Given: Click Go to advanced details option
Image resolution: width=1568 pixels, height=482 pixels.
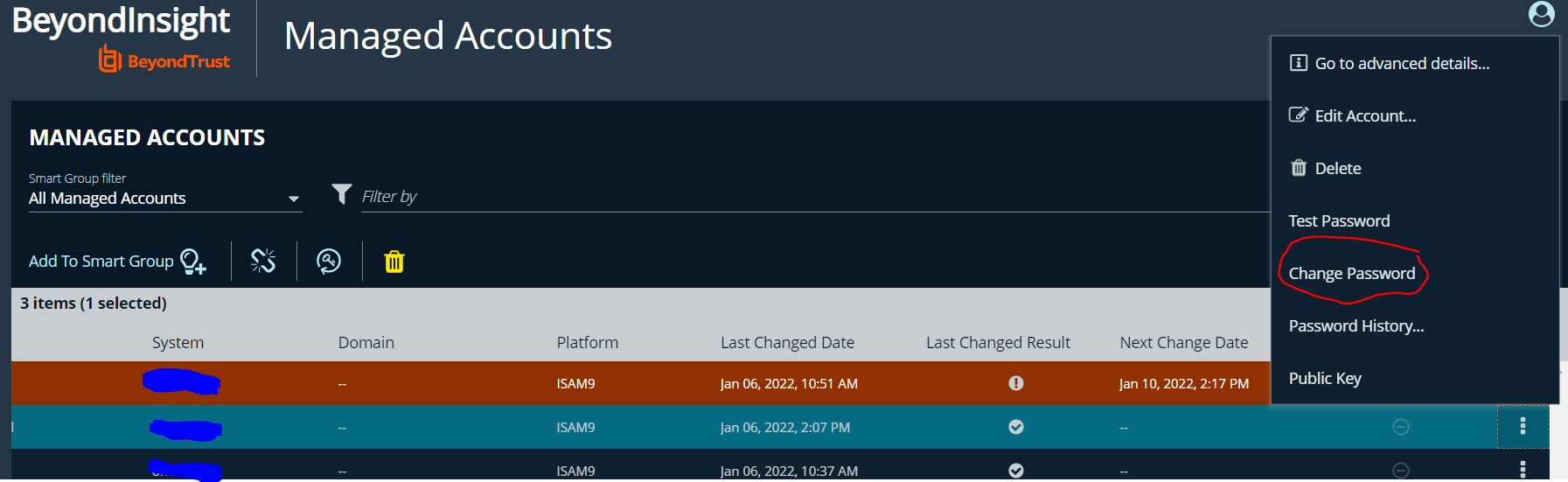Looking at the screenshot, I should click(1401, 64).
